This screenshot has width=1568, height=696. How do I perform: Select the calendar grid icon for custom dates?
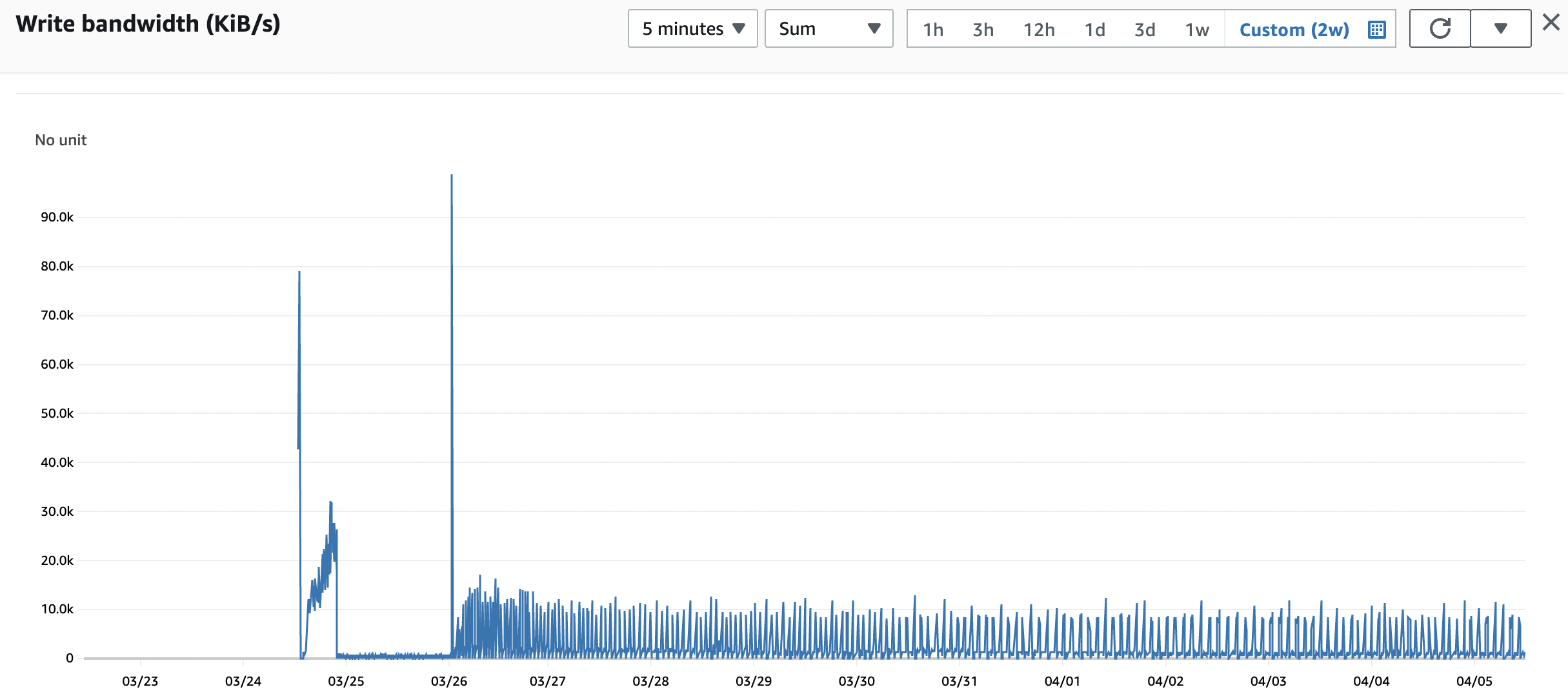[1376, 28]
